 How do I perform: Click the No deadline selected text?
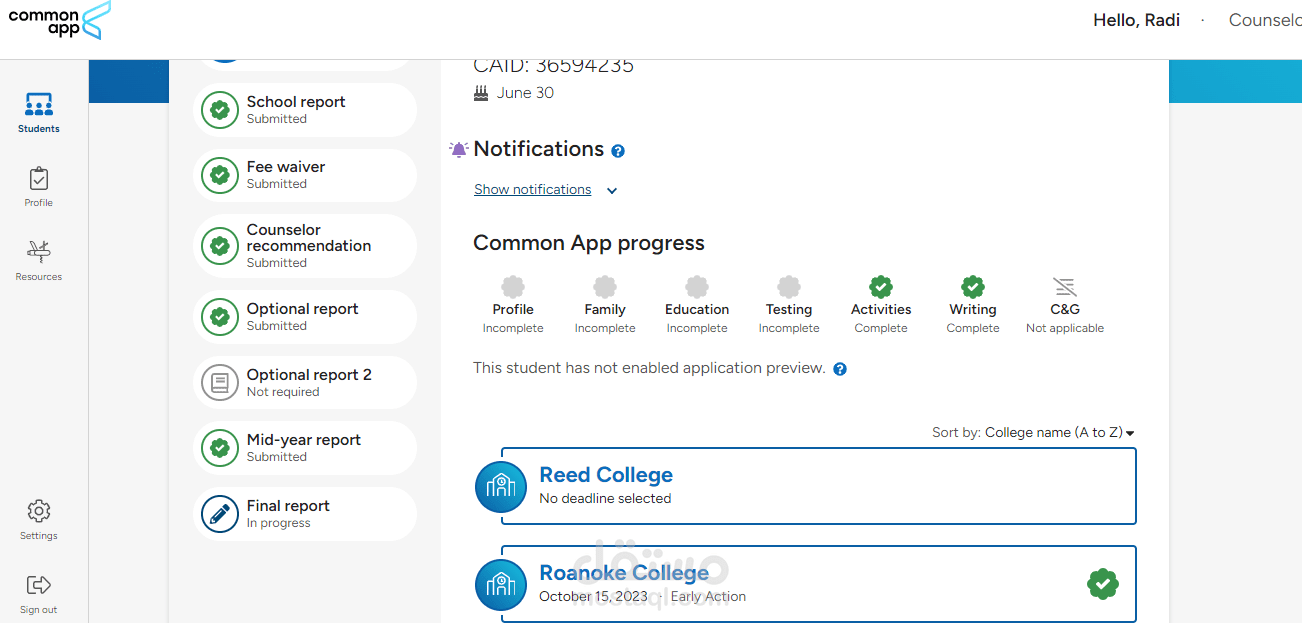click(605, 499)
